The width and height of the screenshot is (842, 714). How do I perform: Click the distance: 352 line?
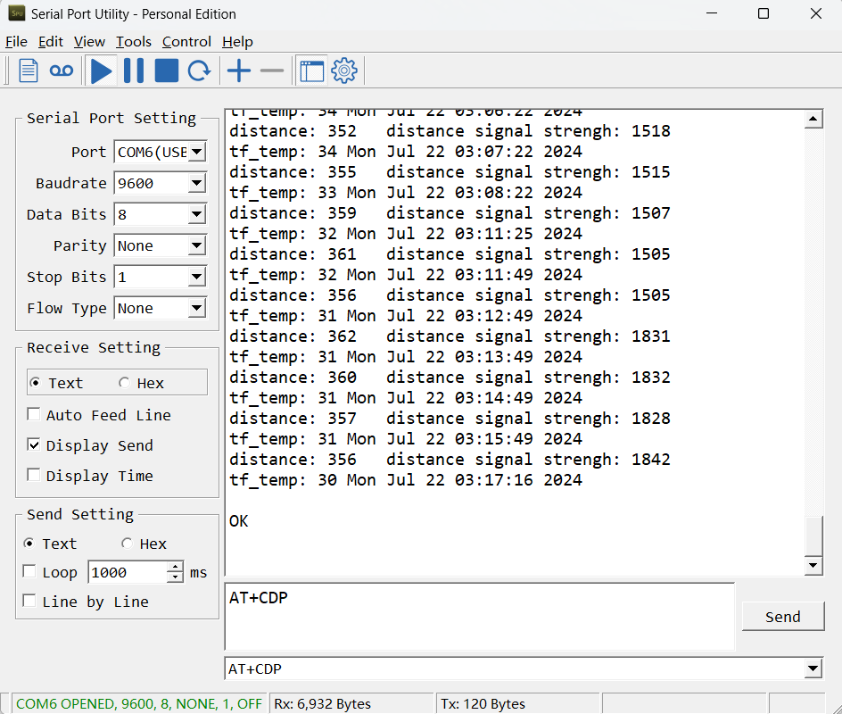point(449,131)
